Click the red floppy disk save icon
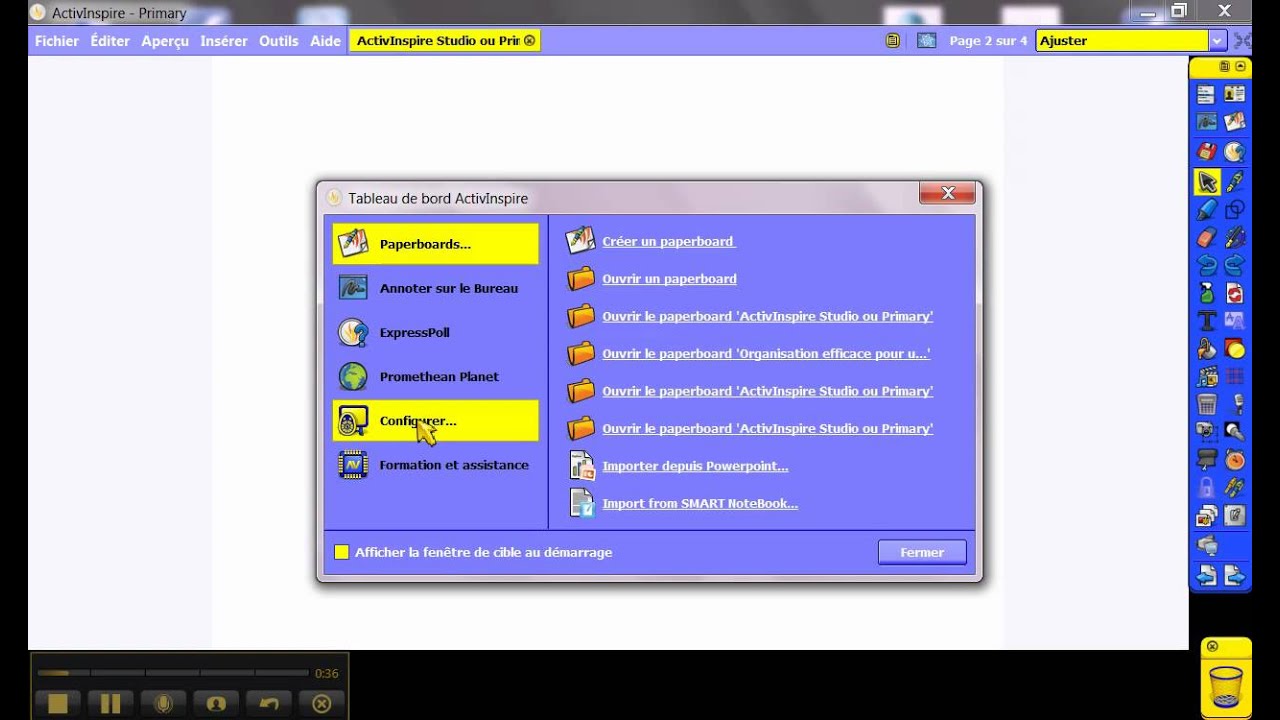 tap(1207, 152)
